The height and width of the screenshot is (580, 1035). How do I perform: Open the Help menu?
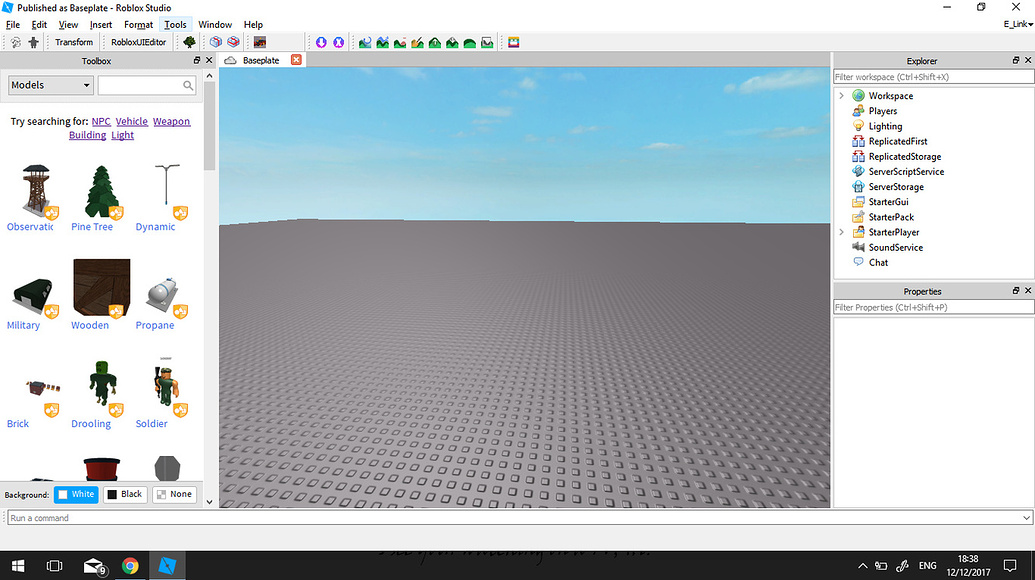(253, 24)
